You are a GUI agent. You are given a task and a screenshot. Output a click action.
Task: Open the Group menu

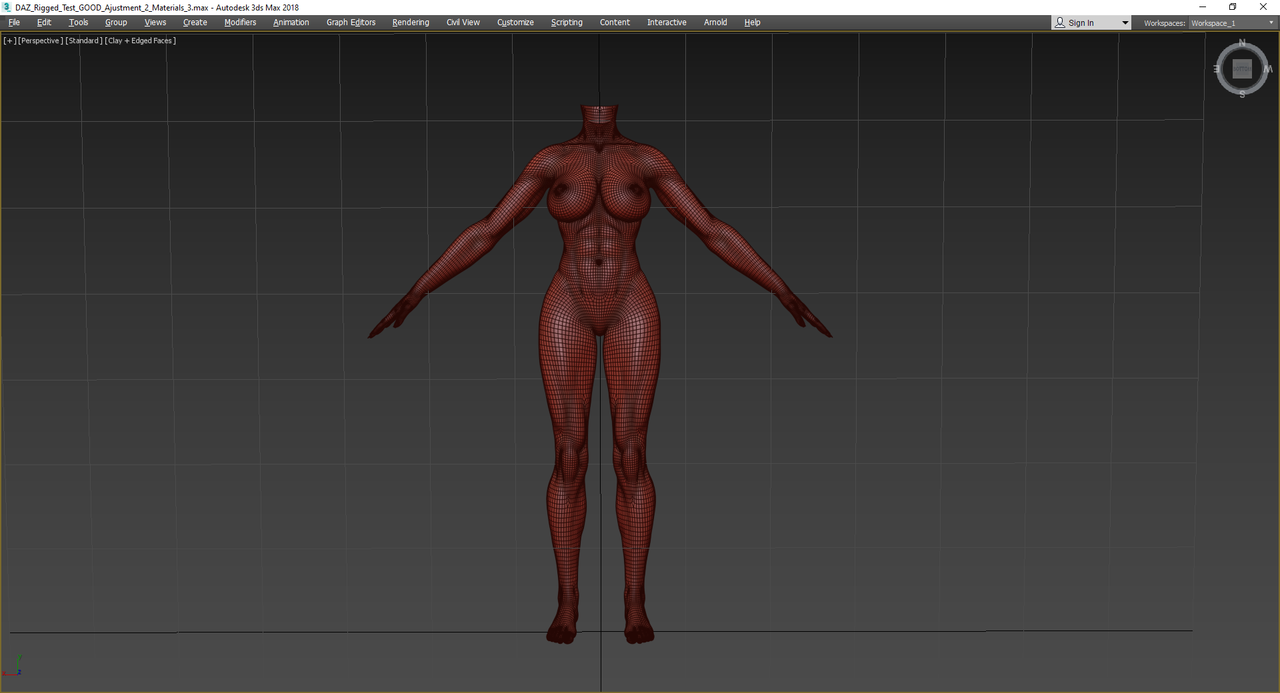(116, 22)
